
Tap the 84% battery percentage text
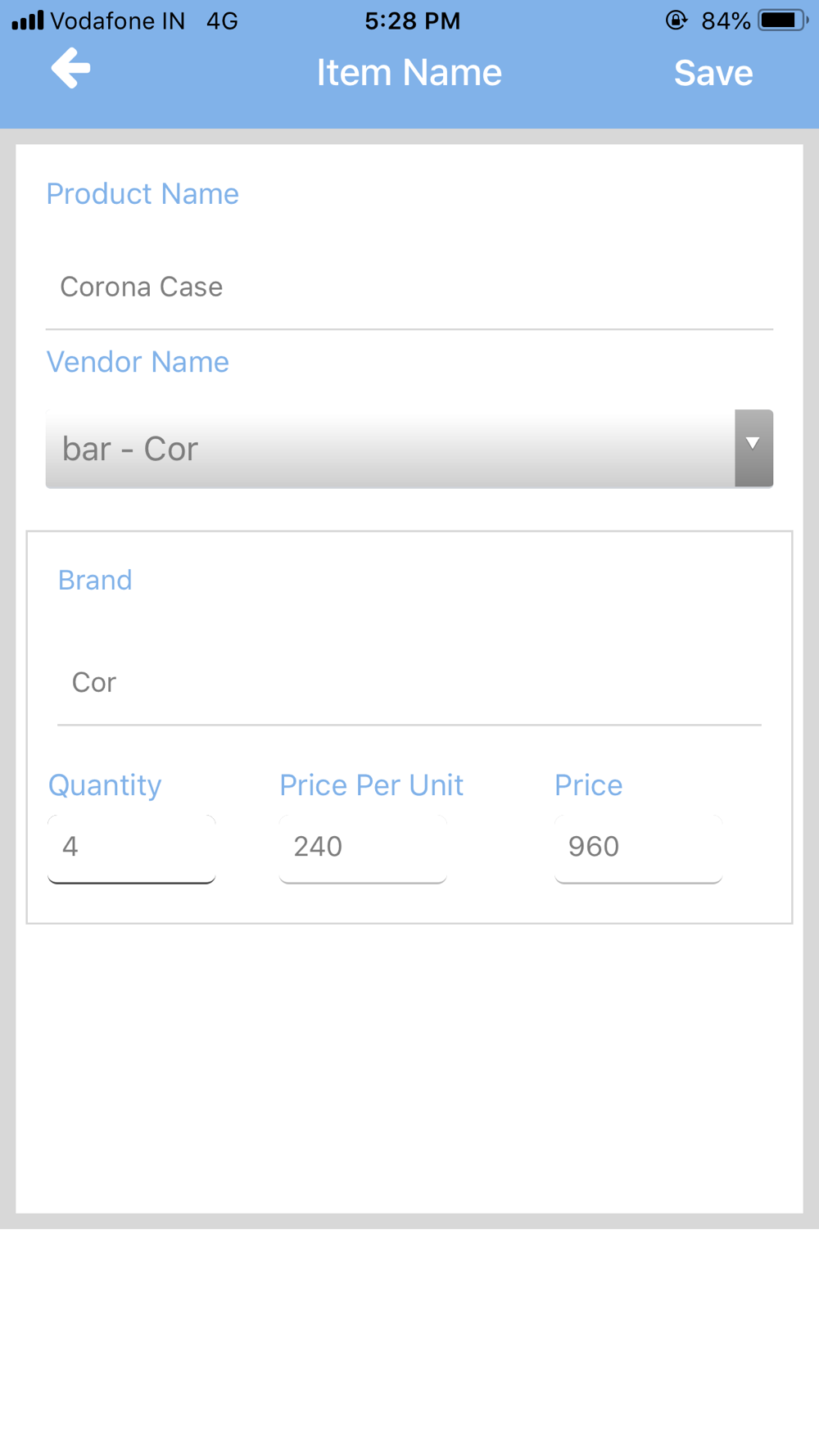[726, 20]
